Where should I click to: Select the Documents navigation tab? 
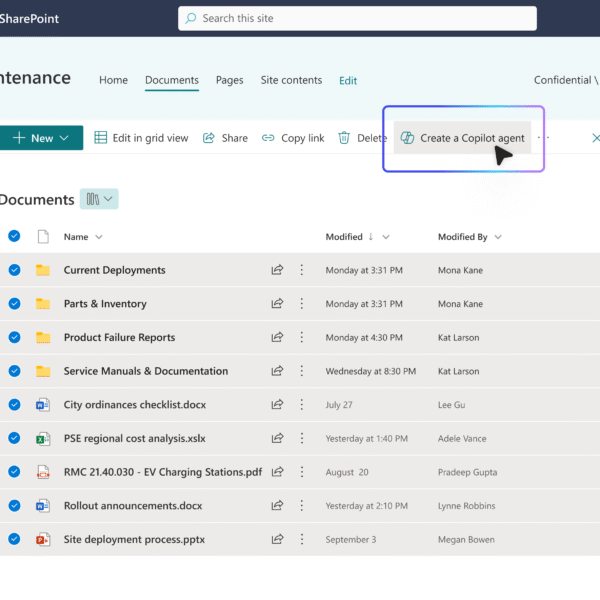(x=172, y=80)
